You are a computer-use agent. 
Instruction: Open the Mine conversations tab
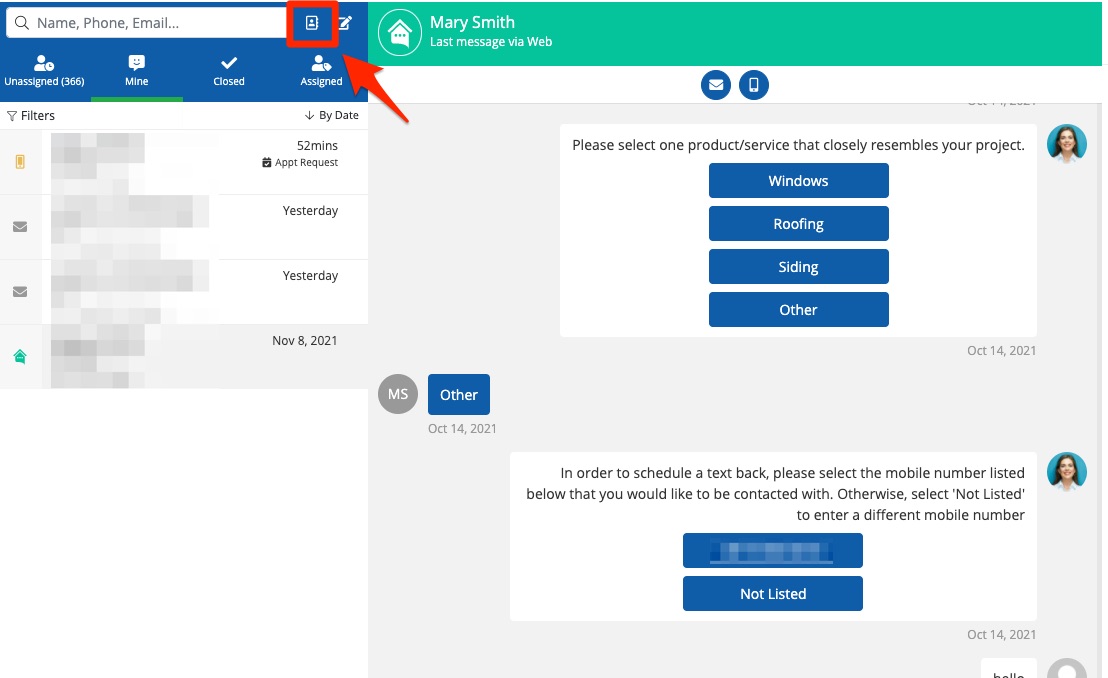pyautogui.click(x=137, y=71)
